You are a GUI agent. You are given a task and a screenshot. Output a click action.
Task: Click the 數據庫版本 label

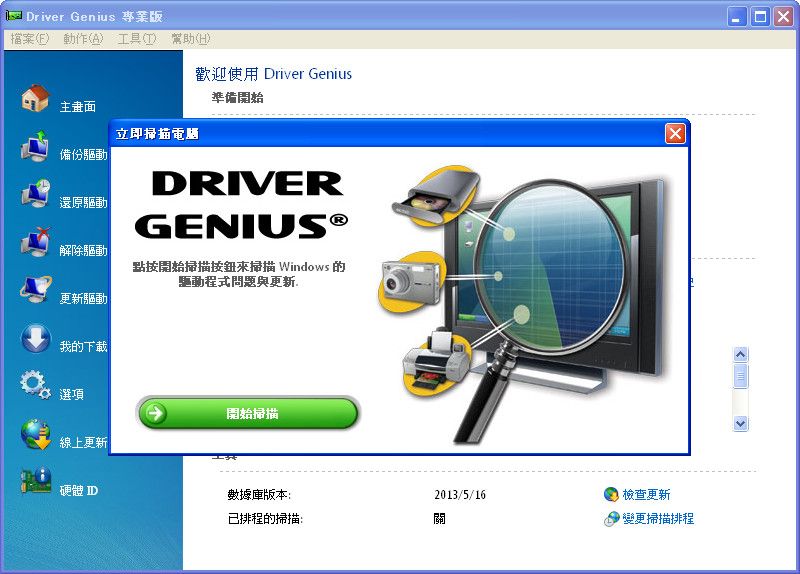[x=259, y=494]
